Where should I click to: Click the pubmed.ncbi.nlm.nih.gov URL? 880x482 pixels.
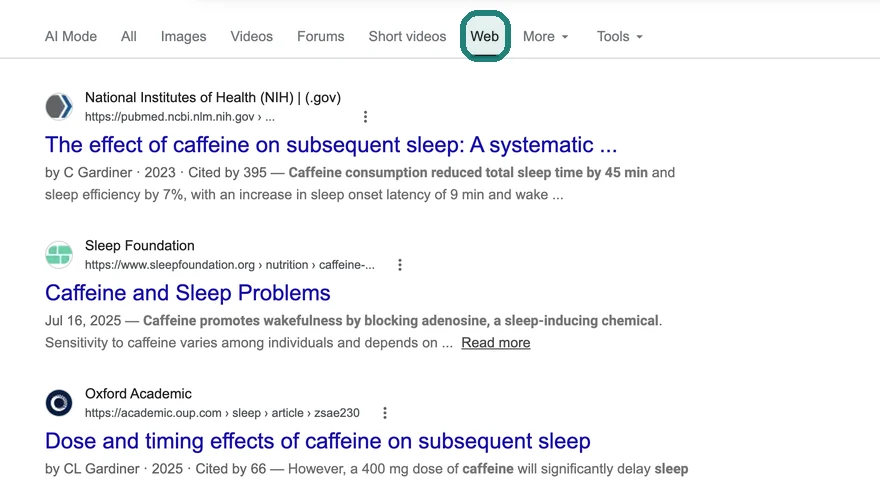click(x=180, y=117)
